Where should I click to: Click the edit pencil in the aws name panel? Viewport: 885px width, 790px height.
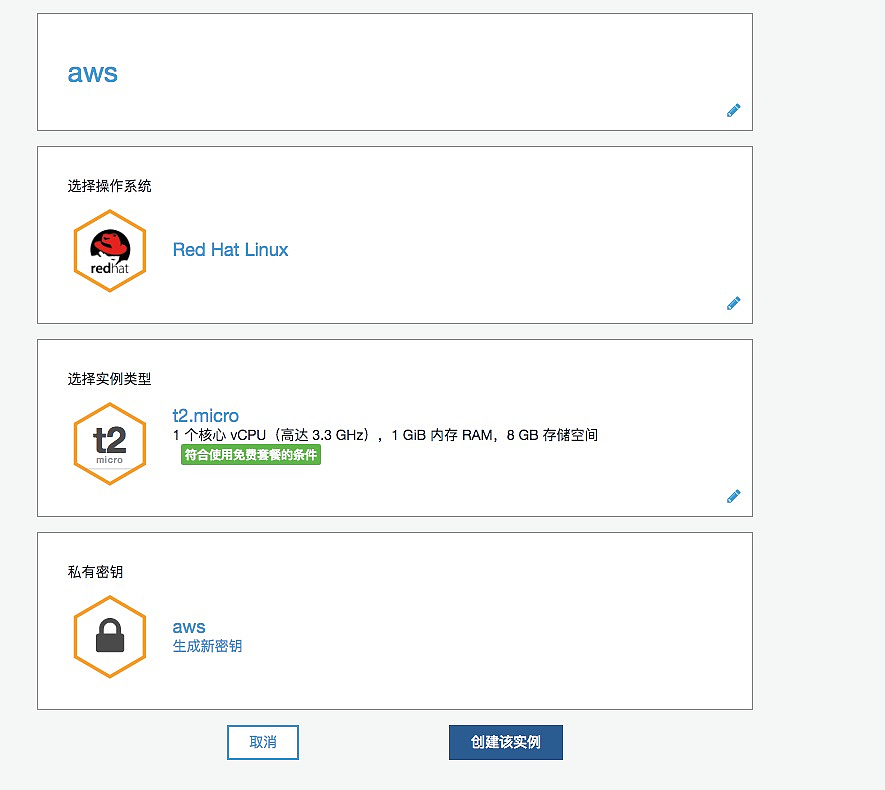(x=733, y=111)
